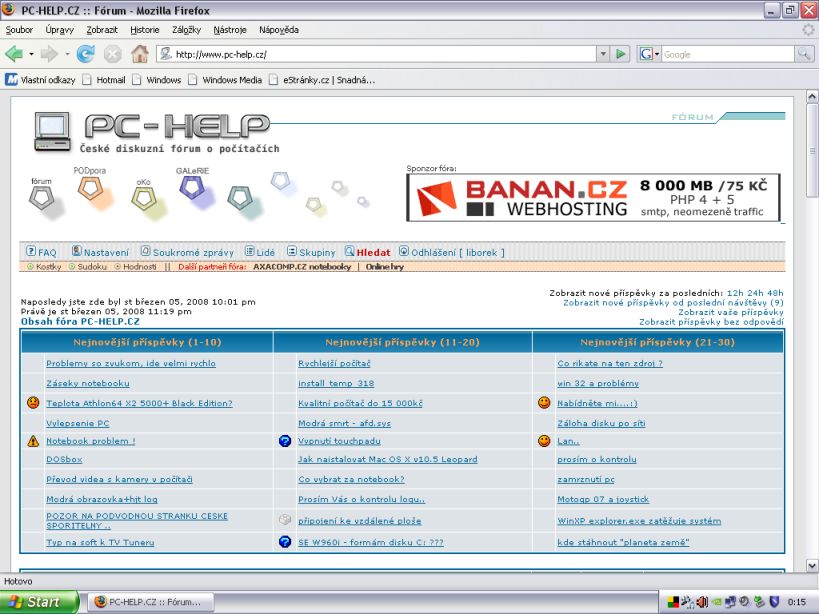Click the angry smiley next to Teplota Athlon64
The height and width of the screenshot is (614, 819).
tap(33, 403)
